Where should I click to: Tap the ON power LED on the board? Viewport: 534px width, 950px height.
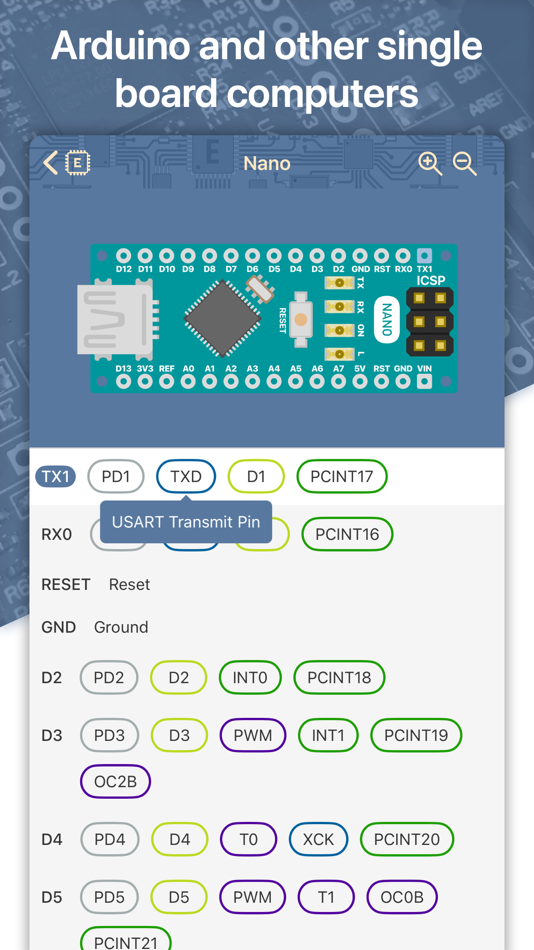(x=339, y=330)
